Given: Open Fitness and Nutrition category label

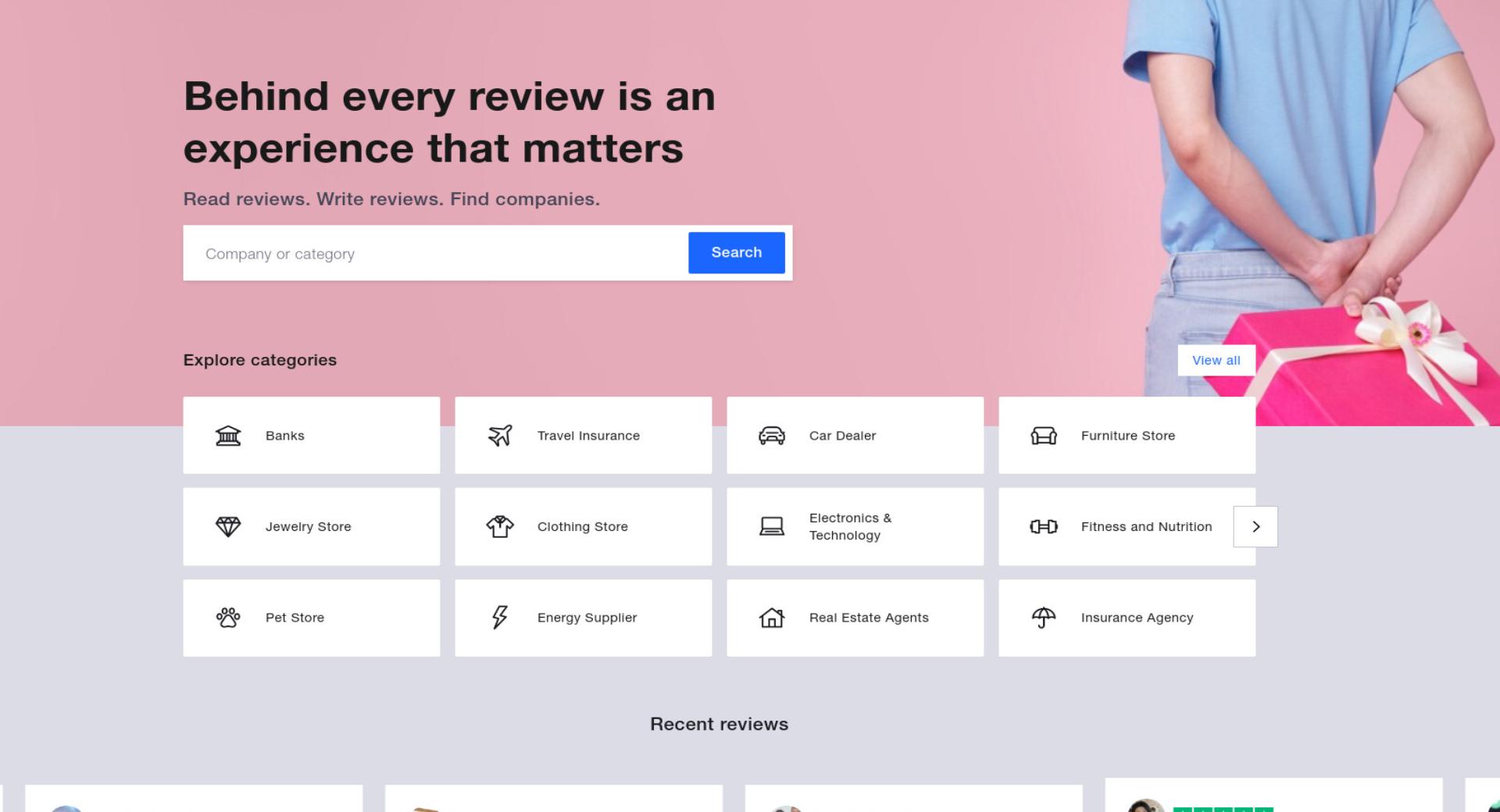Looking at the screenshot, I should [1147, 527].
